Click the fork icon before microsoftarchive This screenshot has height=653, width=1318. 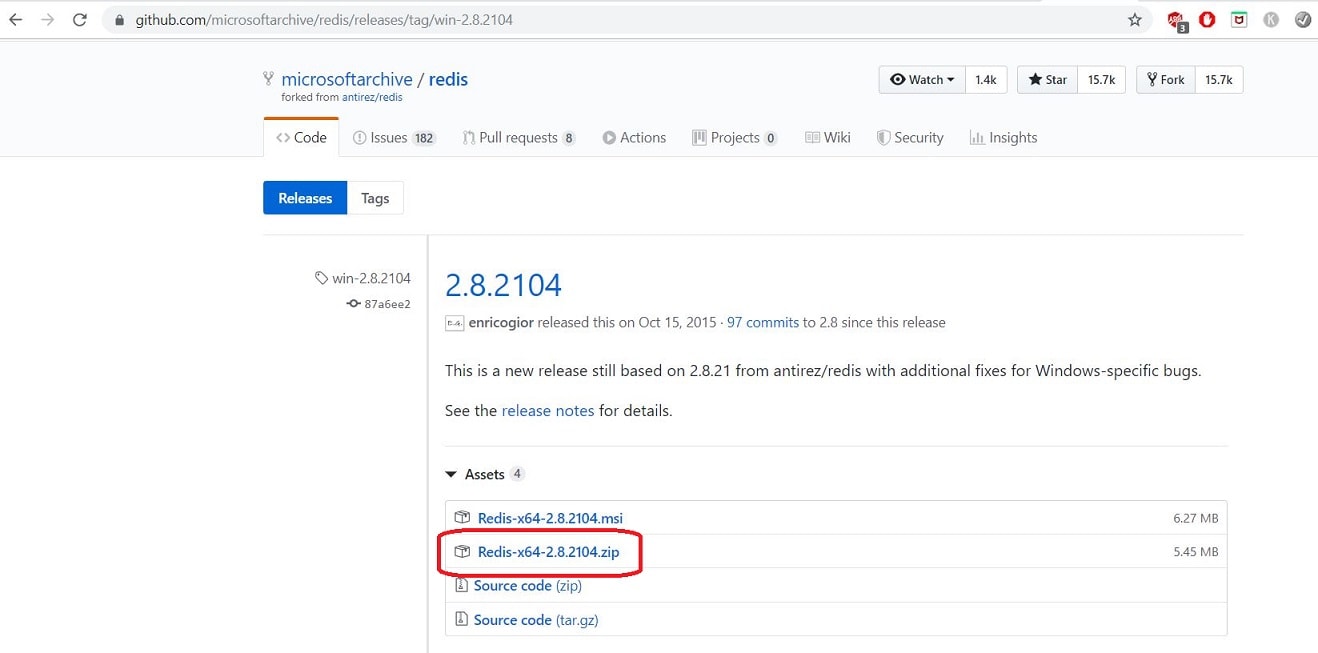pos(268,79)
